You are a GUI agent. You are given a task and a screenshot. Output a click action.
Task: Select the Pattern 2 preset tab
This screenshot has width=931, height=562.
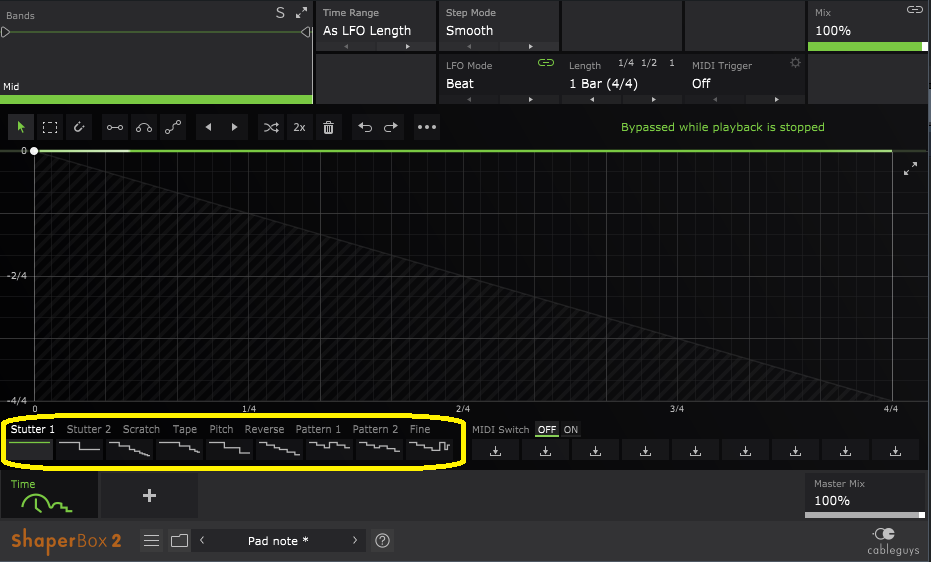[x=375, y=429]
